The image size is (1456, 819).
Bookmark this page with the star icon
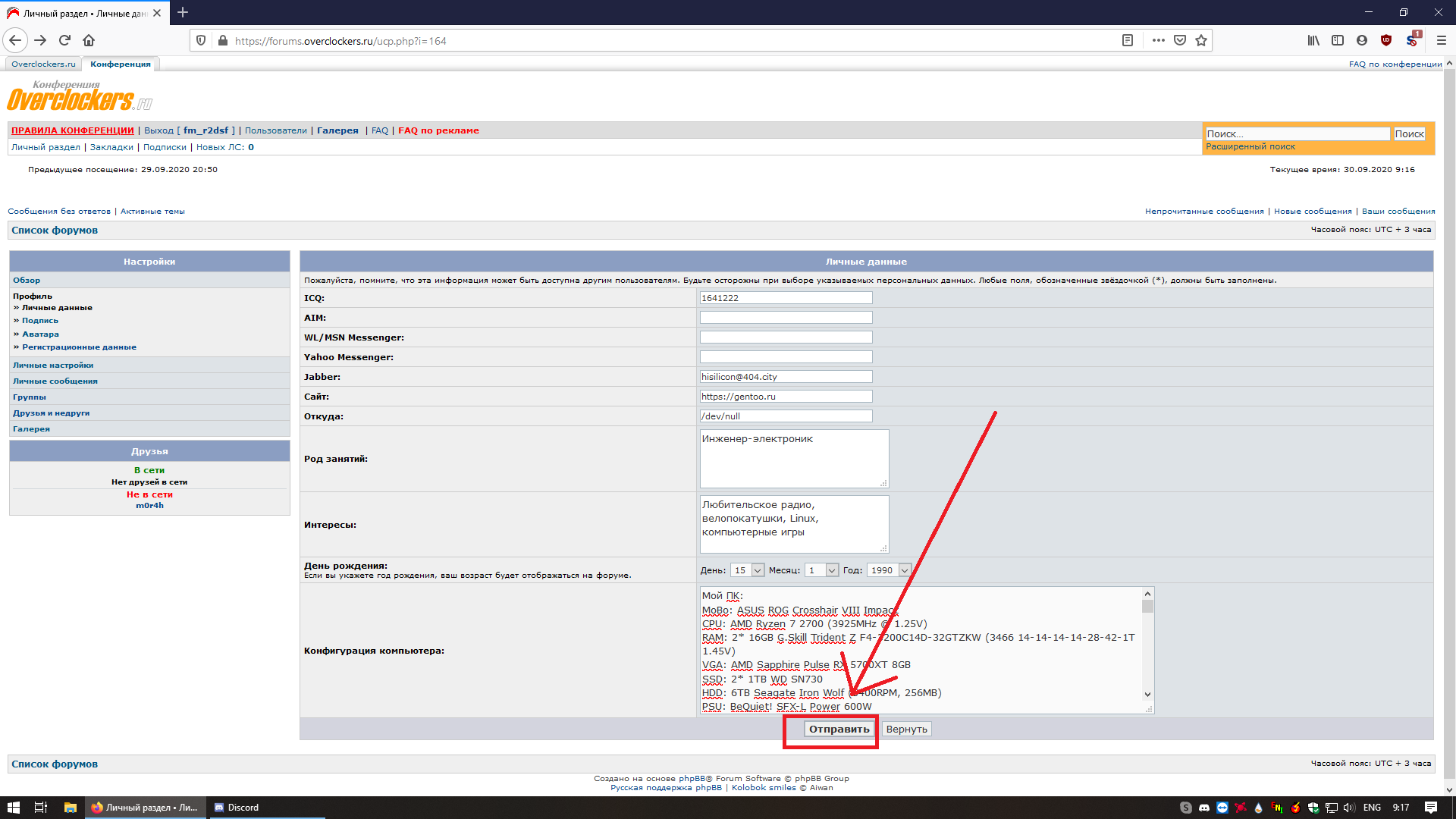(1201, 41)
